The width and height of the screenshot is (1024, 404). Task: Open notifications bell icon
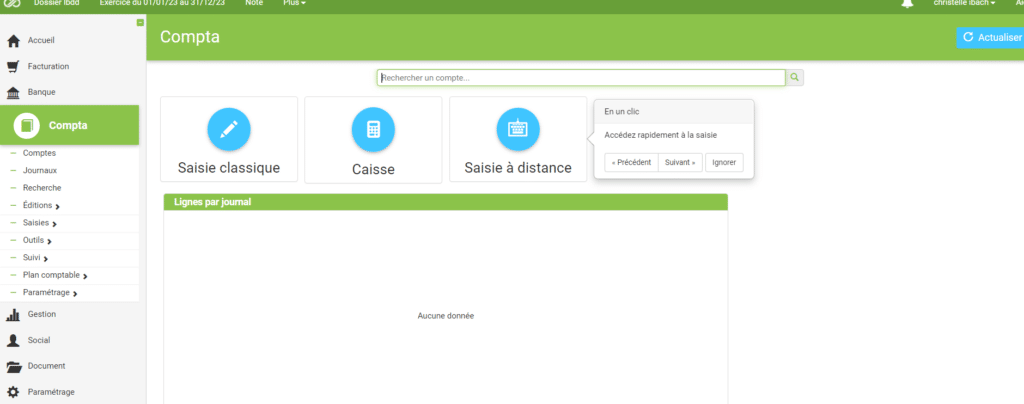(x=907, y=3)
